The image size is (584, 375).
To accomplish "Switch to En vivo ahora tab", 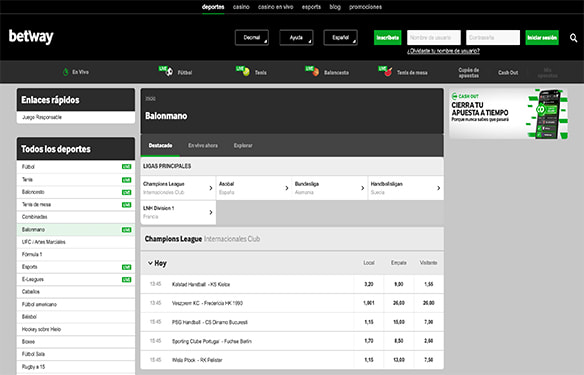I will tap(203, 145).
